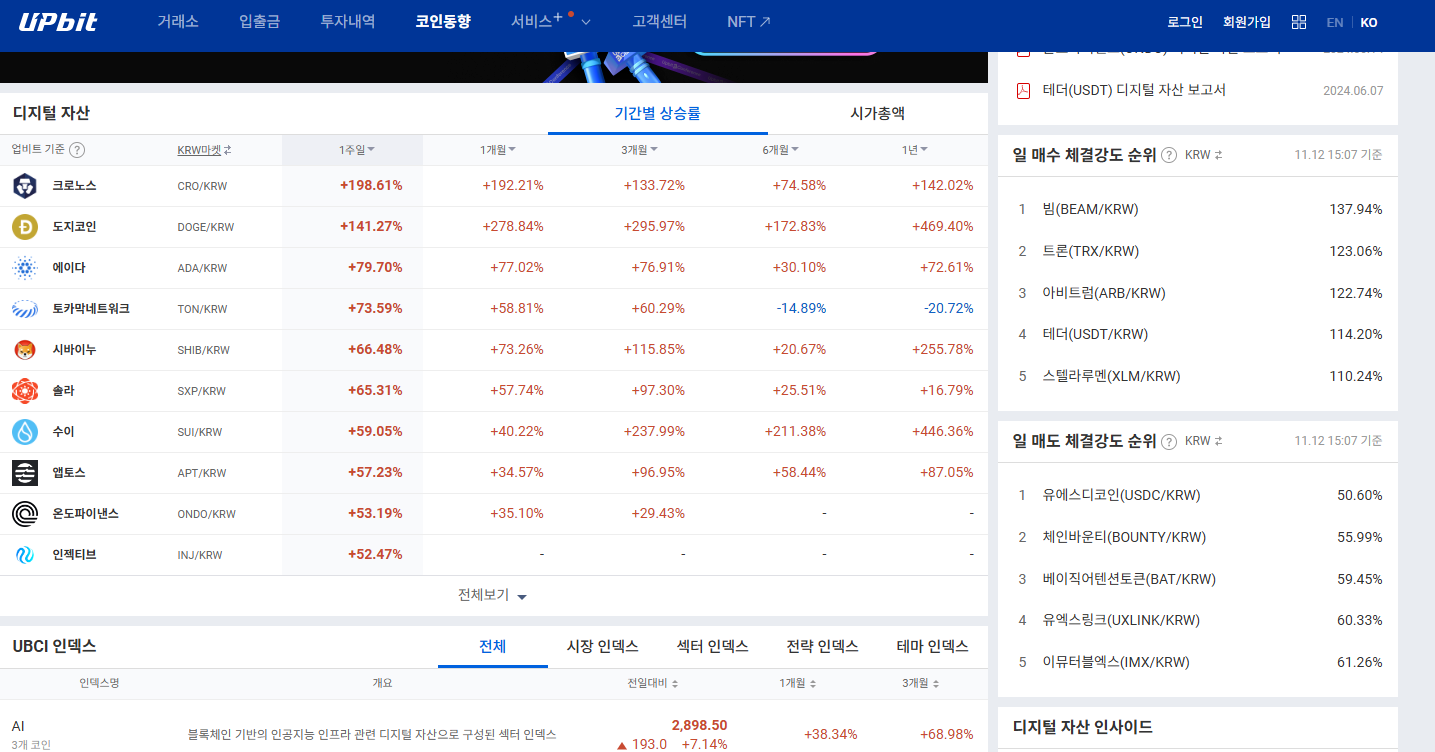Viewport: 1435px width, 752px height.
Task: Sort by 1주일 column
Action: (356, 150)
